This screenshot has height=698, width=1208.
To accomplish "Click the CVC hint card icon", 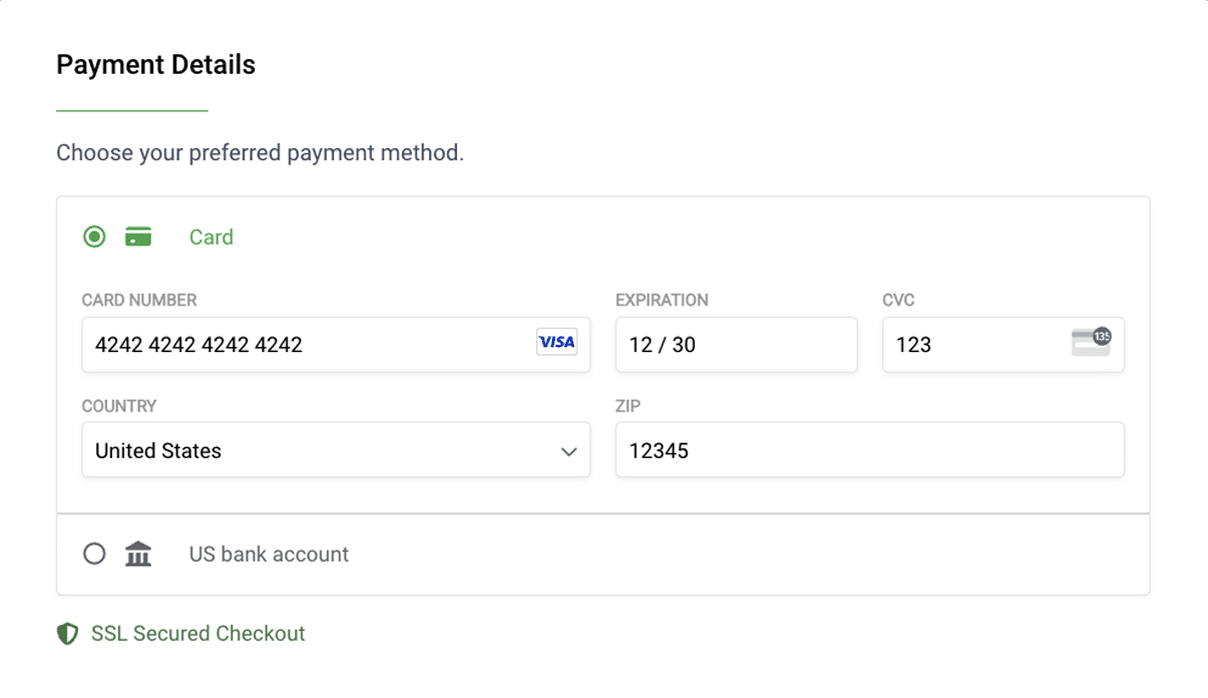I will (1091, 342).
